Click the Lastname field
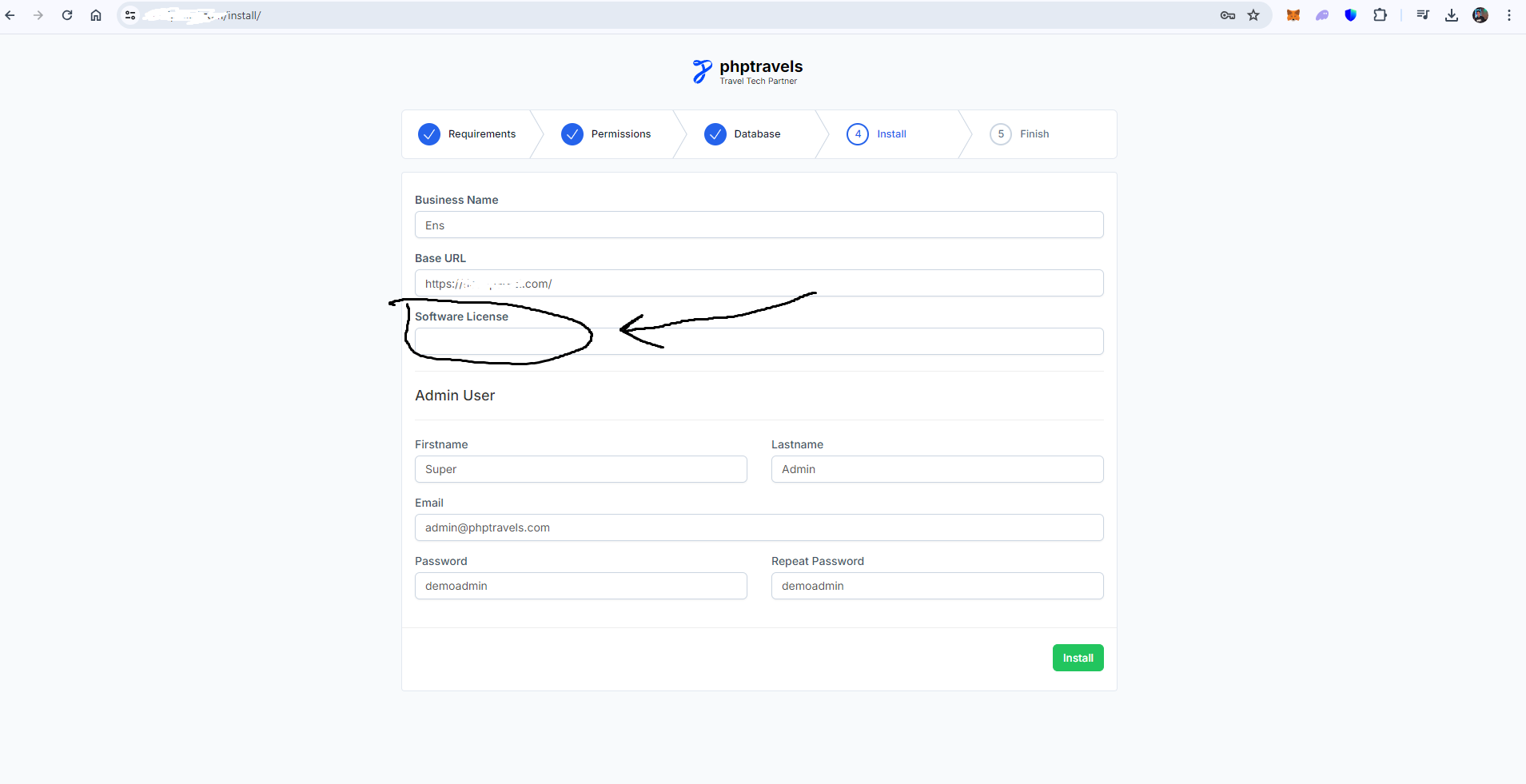 (x=938, y=469)
